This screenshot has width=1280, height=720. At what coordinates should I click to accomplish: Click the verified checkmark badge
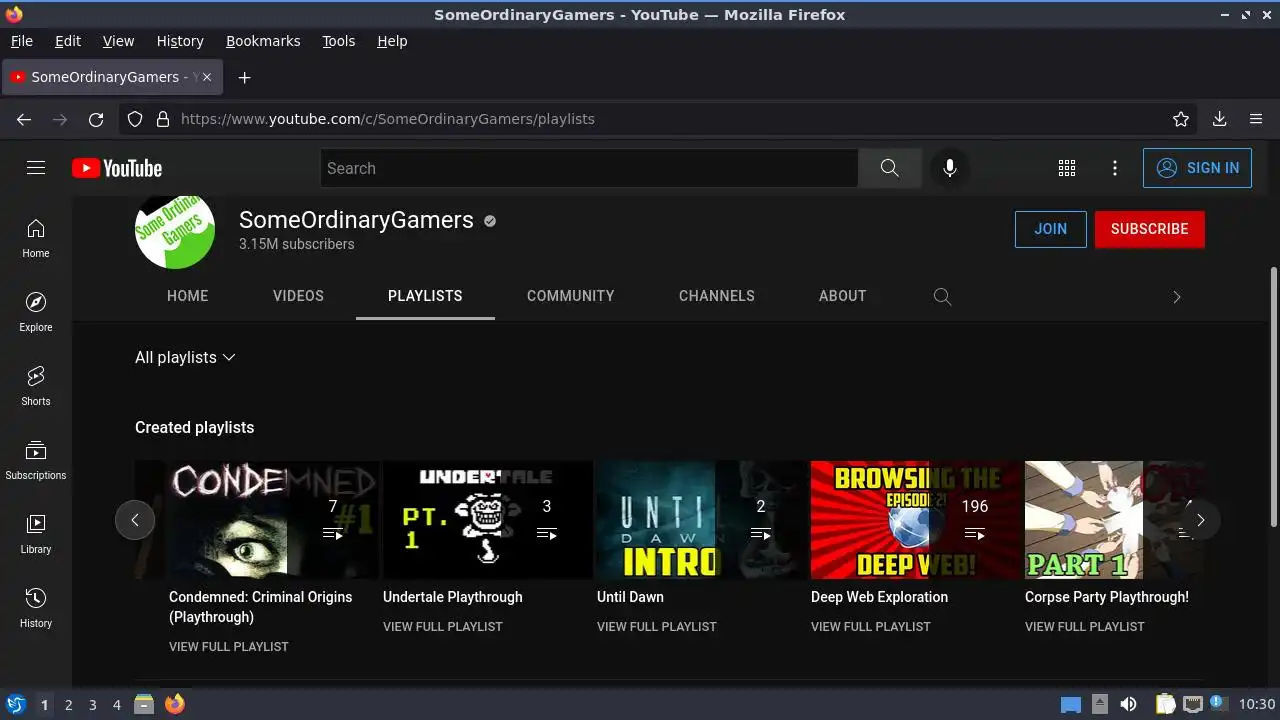coord(490,221)
